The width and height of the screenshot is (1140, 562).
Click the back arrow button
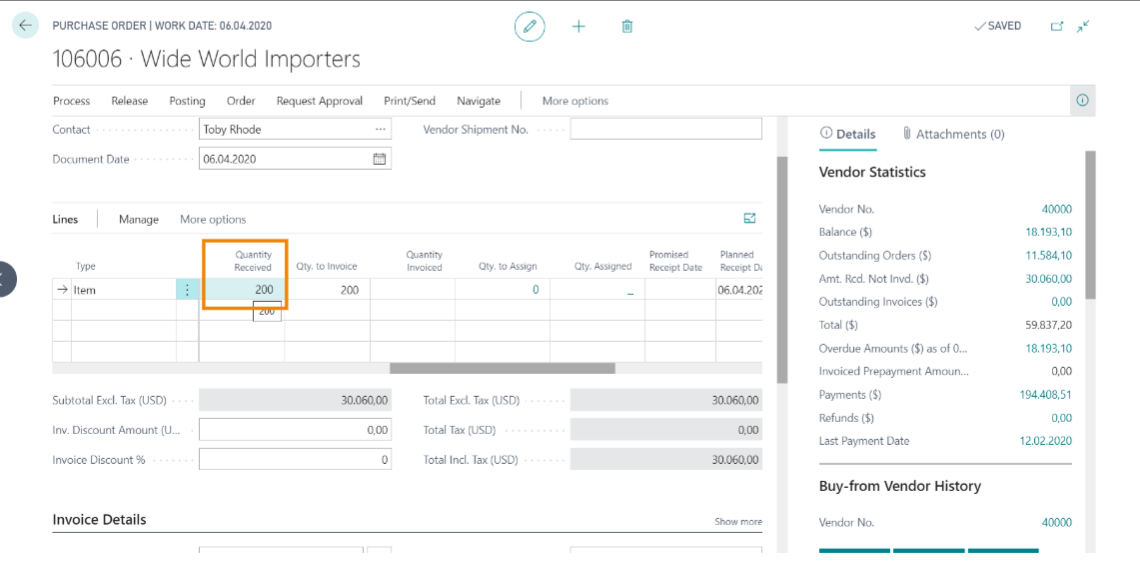pos(25,26)
